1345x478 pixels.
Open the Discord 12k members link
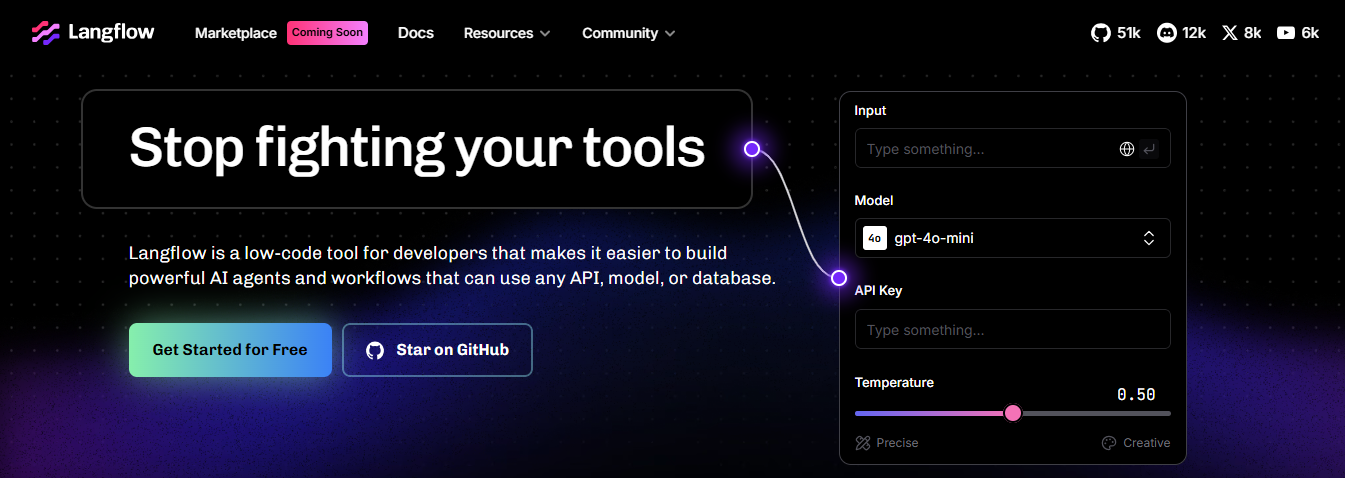(1181, 33)
